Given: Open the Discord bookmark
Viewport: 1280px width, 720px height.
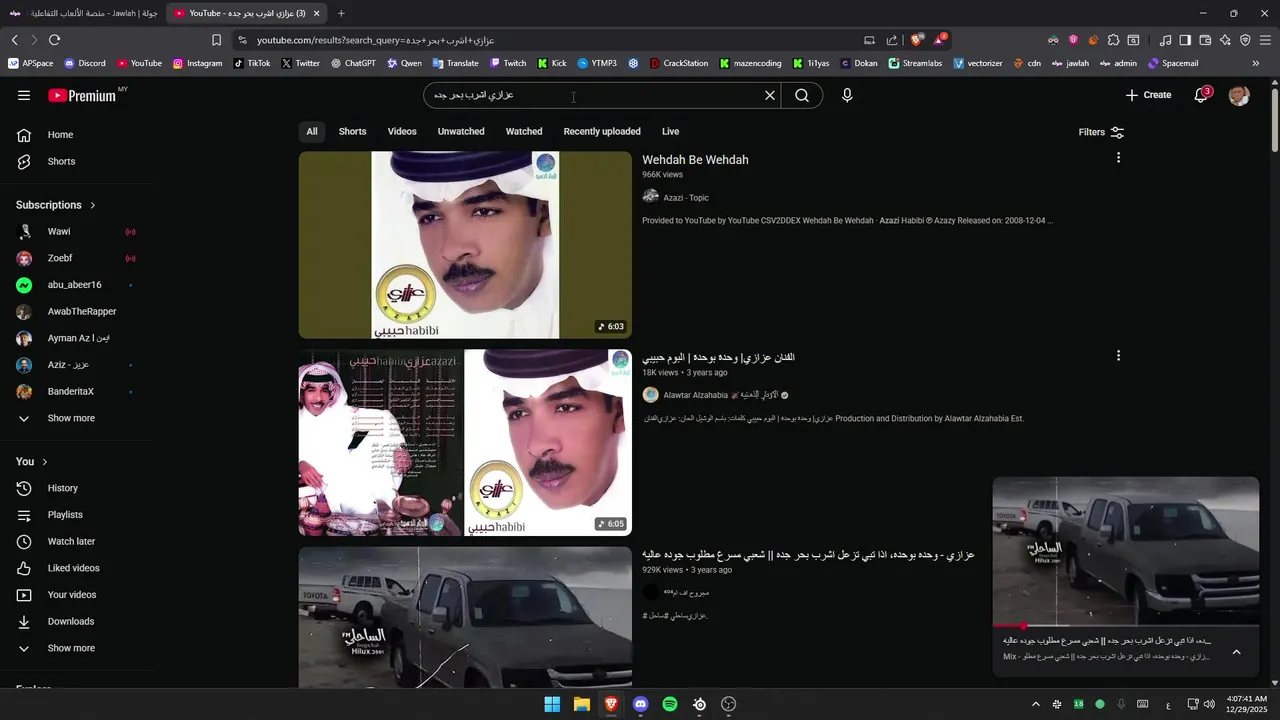Looking at the screenshot, I should coord(85,63).
